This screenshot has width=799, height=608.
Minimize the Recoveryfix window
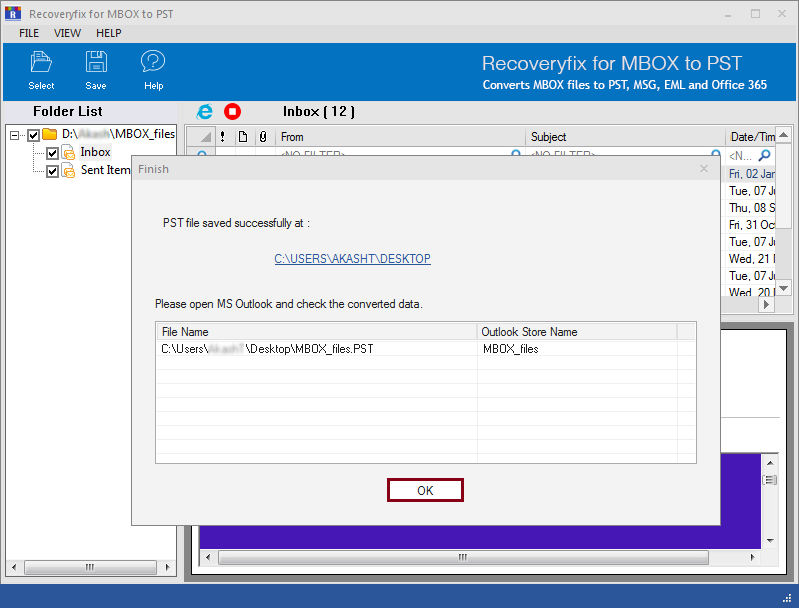728,14
